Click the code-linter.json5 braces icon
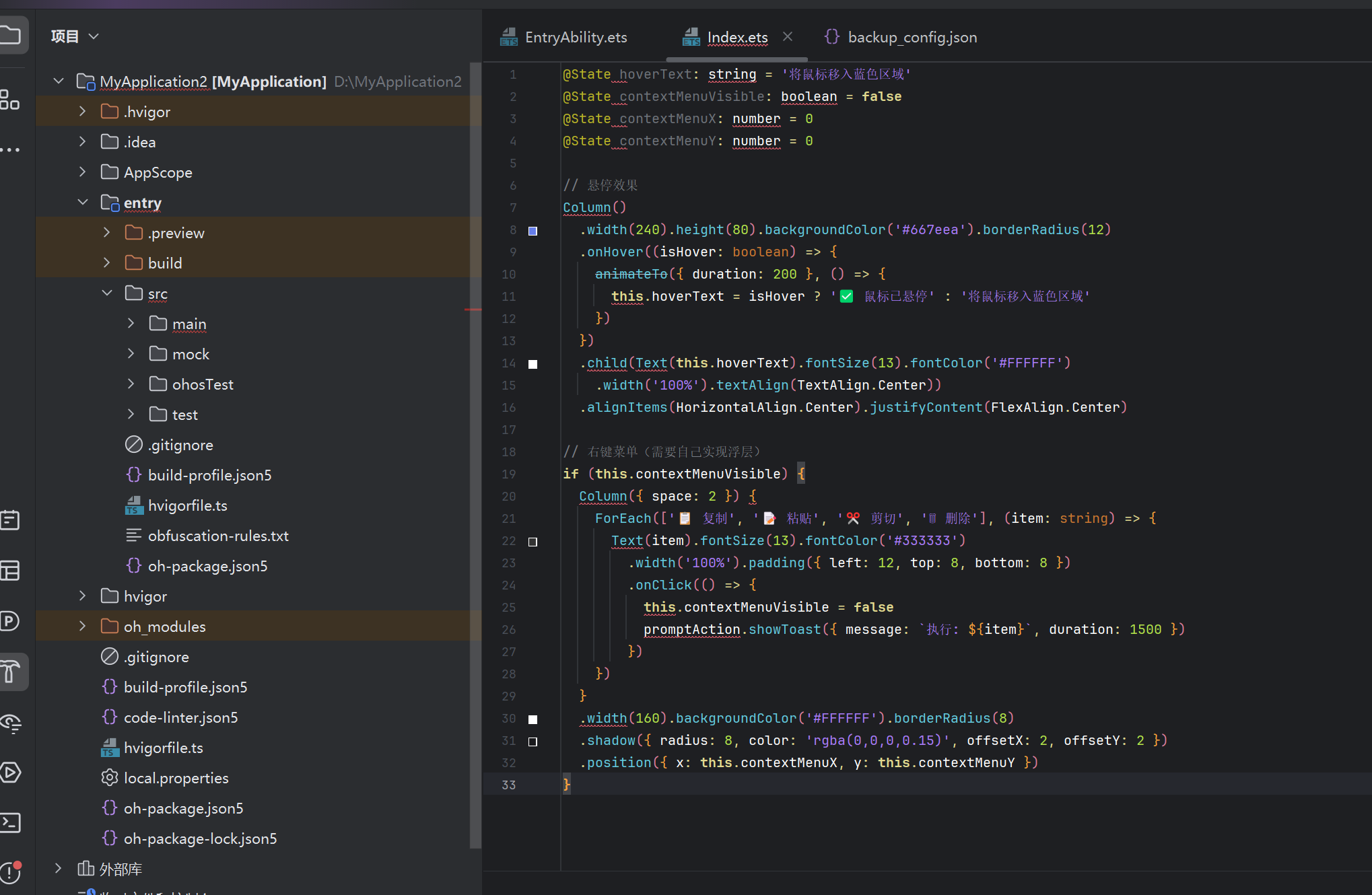 110,717
